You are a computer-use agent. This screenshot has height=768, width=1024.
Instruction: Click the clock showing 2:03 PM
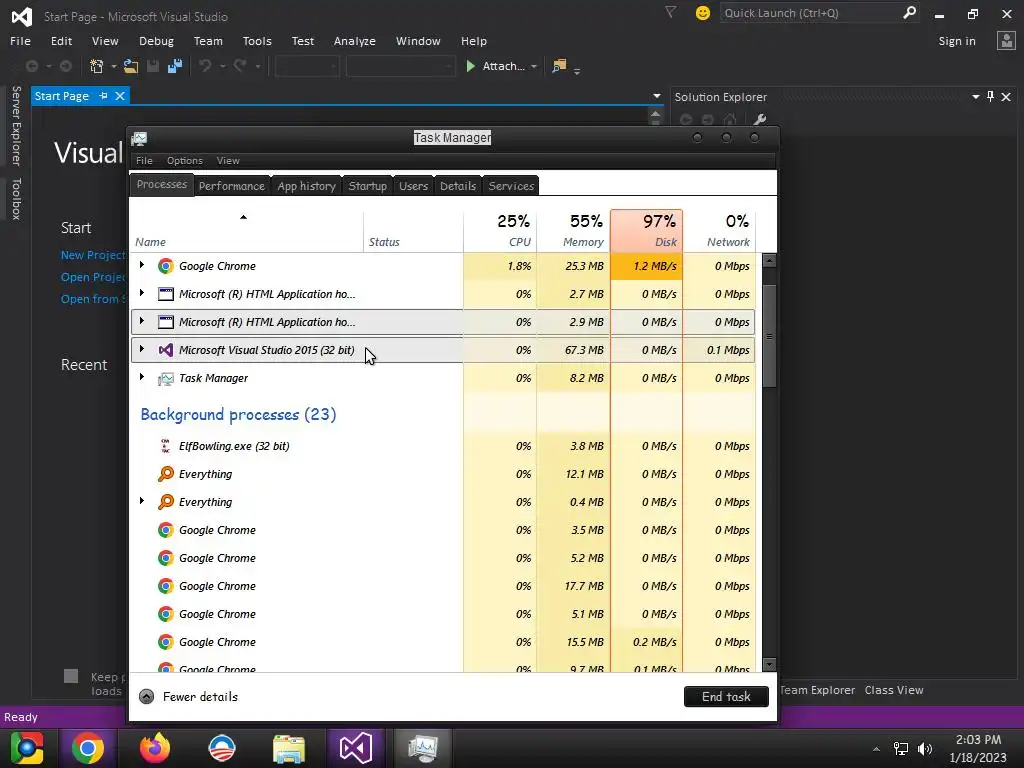coord(978,739)
